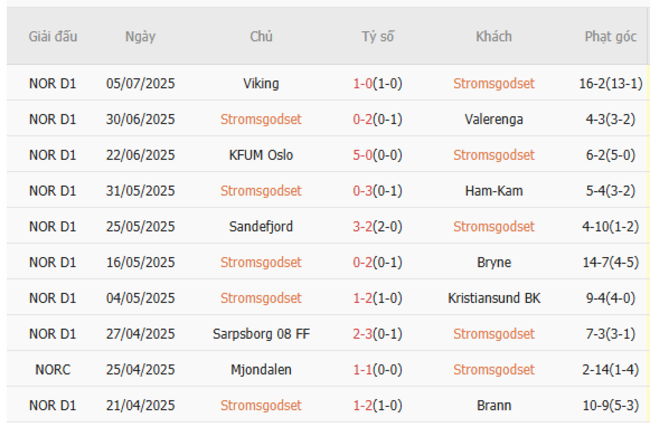Click the Ngày column header
The image size is (650, 427).
tap(140, 37)
